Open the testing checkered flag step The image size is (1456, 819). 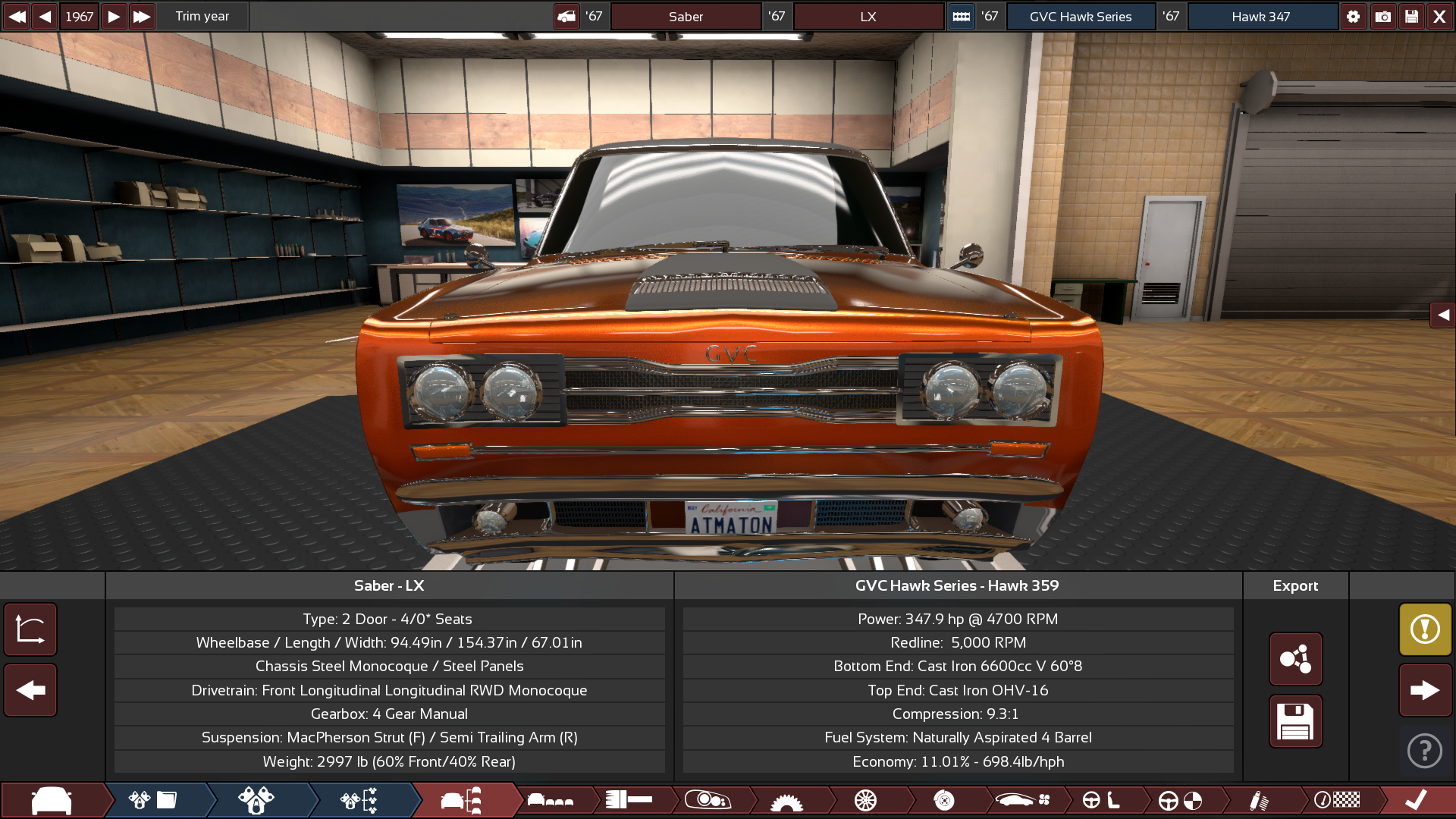[x=1338, y=800]
